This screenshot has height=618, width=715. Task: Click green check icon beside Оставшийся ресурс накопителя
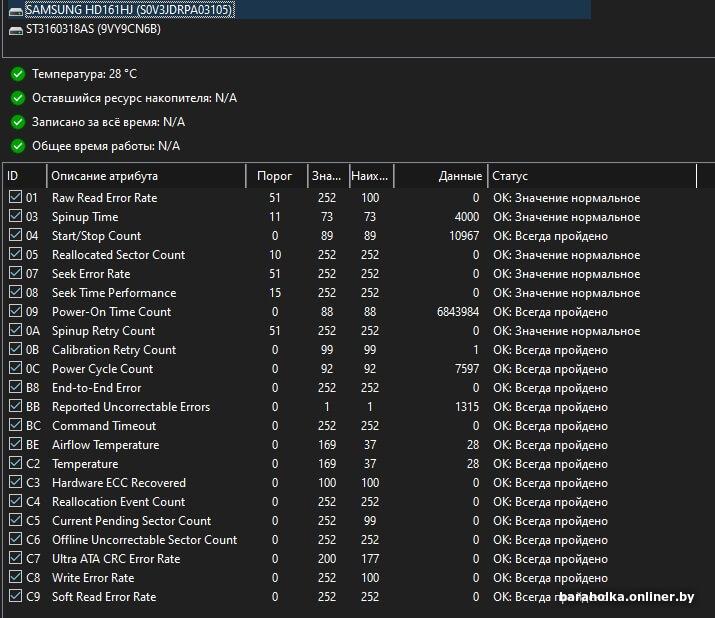[x=18, y=98]
